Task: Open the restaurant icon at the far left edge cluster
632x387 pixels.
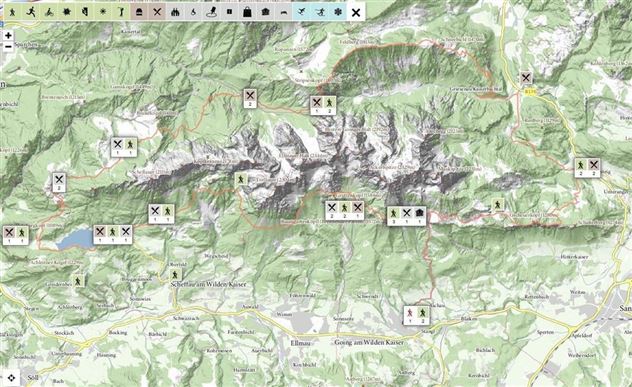Action: point(9,232)
